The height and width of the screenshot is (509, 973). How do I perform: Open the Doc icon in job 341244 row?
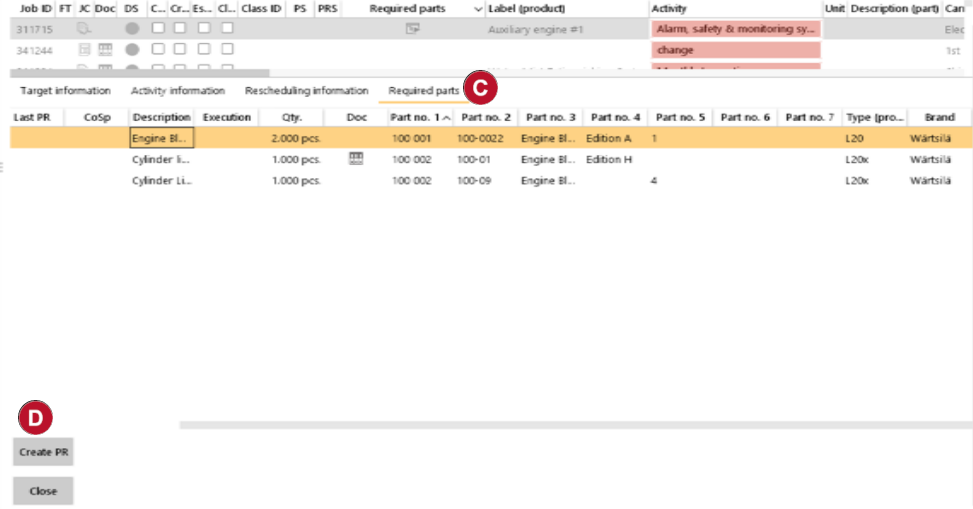[x=105, y=50]
